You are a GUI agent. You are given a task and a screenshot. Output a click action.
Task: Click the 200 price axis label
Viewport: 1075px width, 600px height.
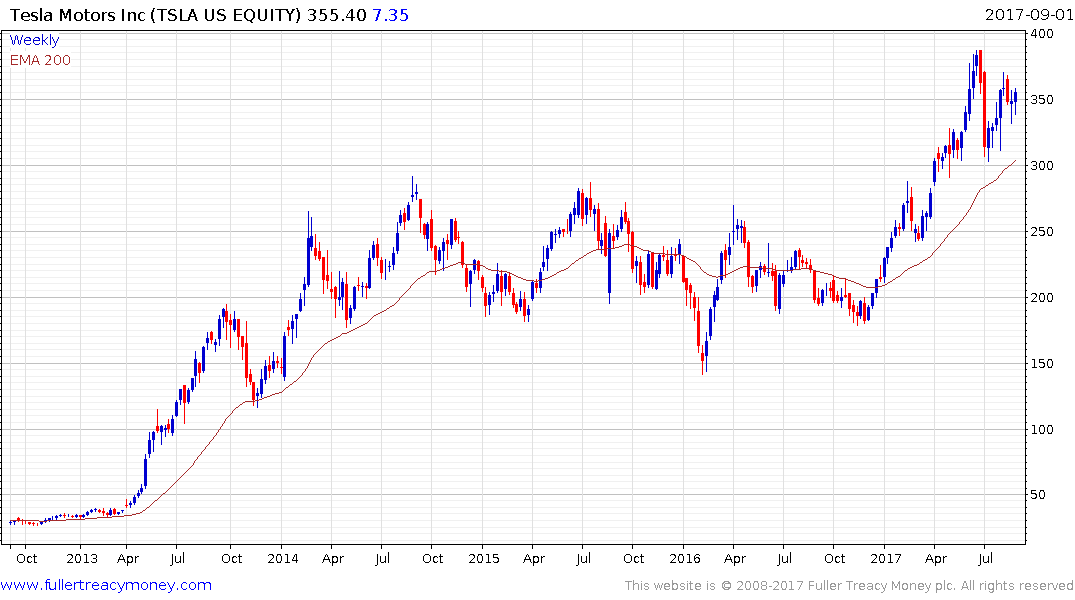point(1042,297)
